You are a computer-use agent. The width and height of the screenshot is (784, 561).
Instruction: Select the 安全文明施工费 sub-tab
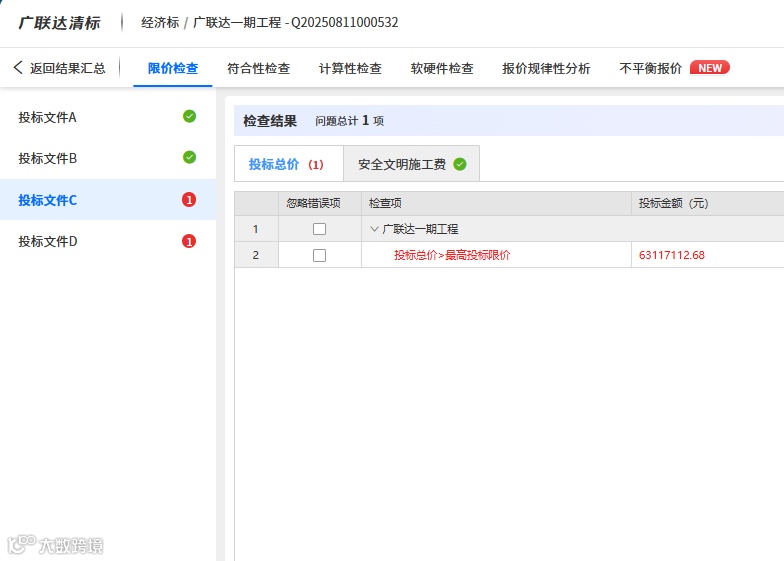[412, 164]
